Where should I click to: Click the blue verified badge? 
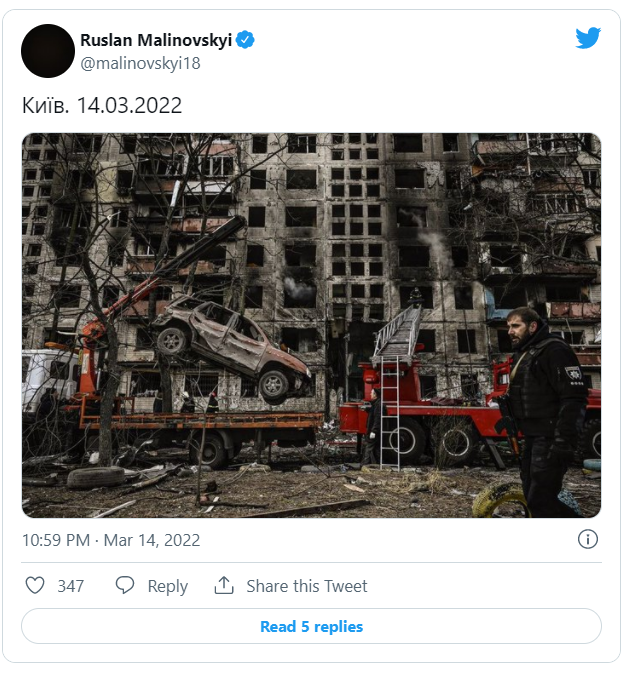[x=245, y=40]
